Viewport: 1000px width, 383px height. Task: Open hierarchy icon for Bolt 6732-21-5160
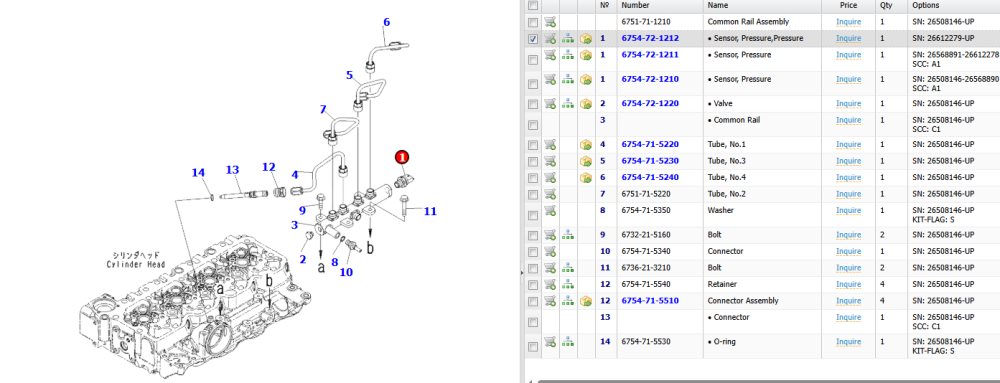(568, 235)
